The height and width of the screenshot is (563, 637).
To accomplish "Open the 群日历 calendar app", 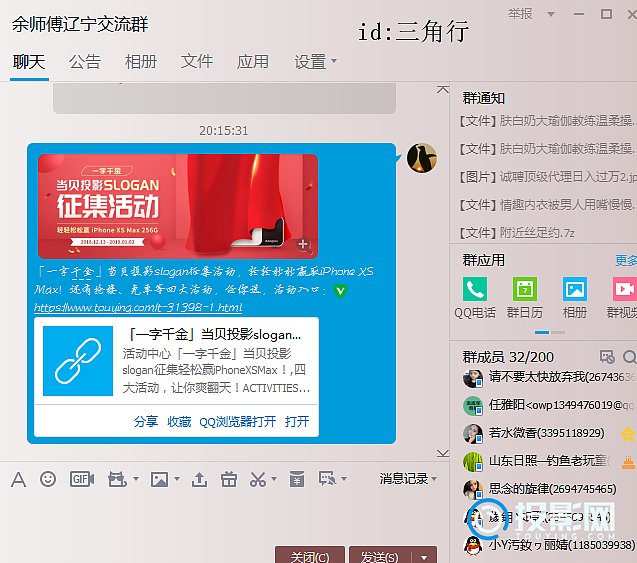I will 524,289.
